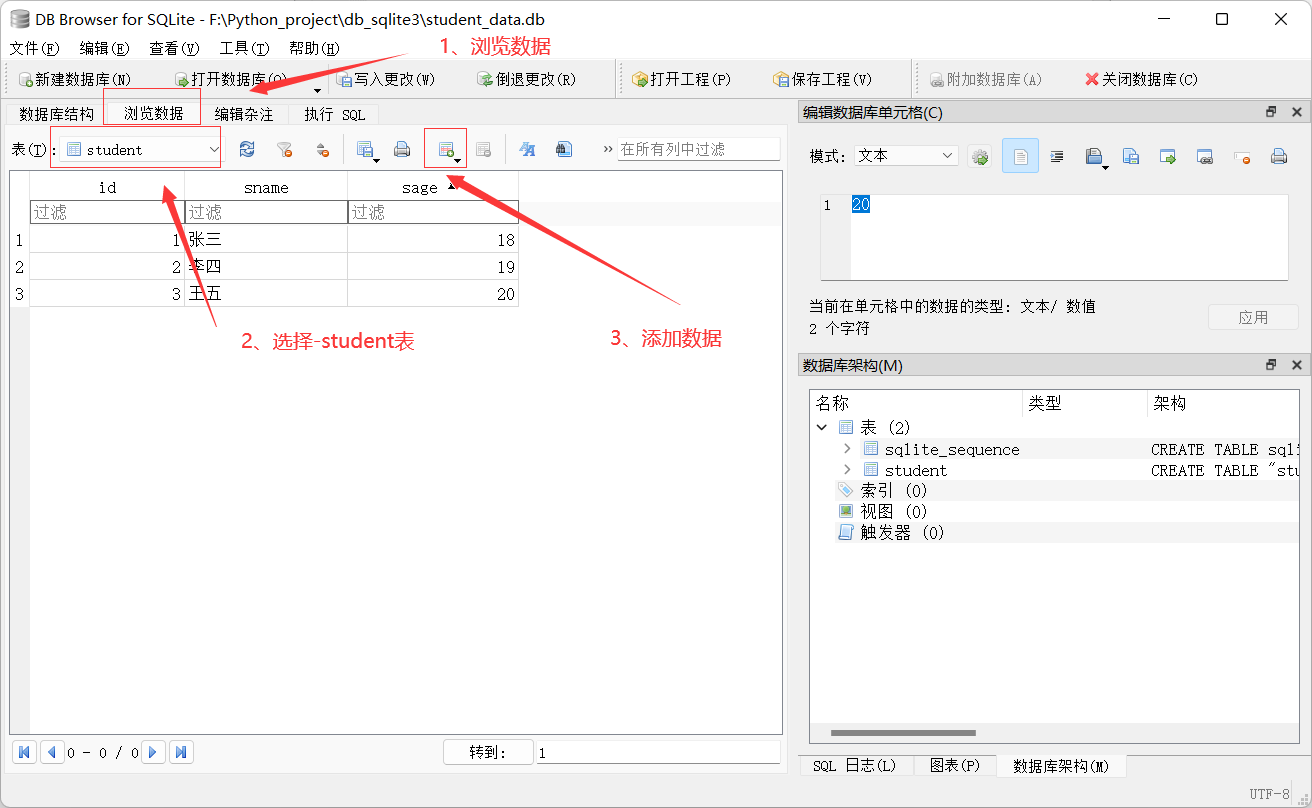This screenshot has height=808, width=1312.
Task: Click the copy to clipboard with save icon
Action: coord(1131,156)
